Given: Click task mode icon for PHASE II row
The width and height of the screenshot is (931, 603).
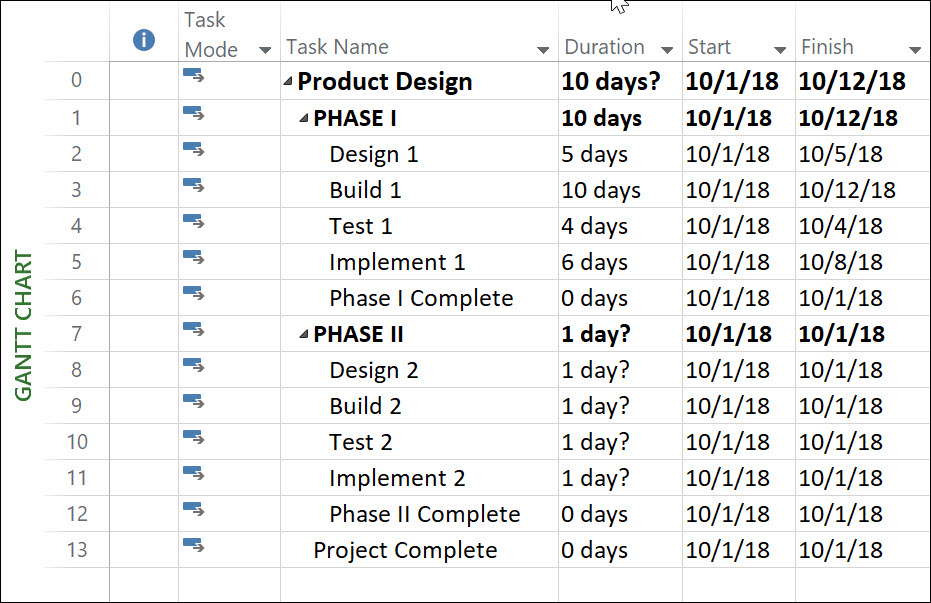Looking at the screenshot, I should (x=194, y=329).
